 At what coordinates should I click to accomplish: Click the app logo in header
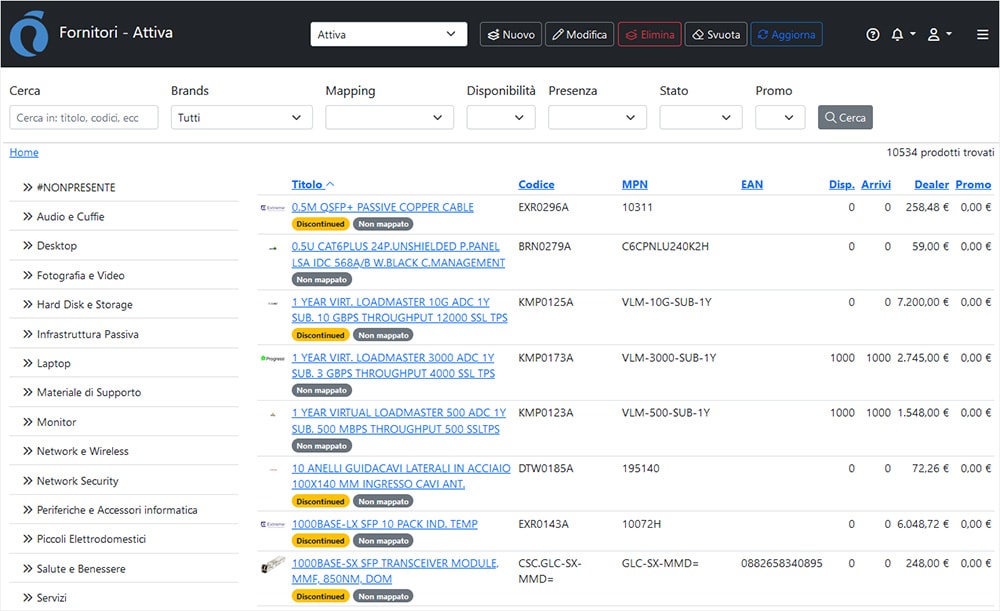(x=28, y=34)
